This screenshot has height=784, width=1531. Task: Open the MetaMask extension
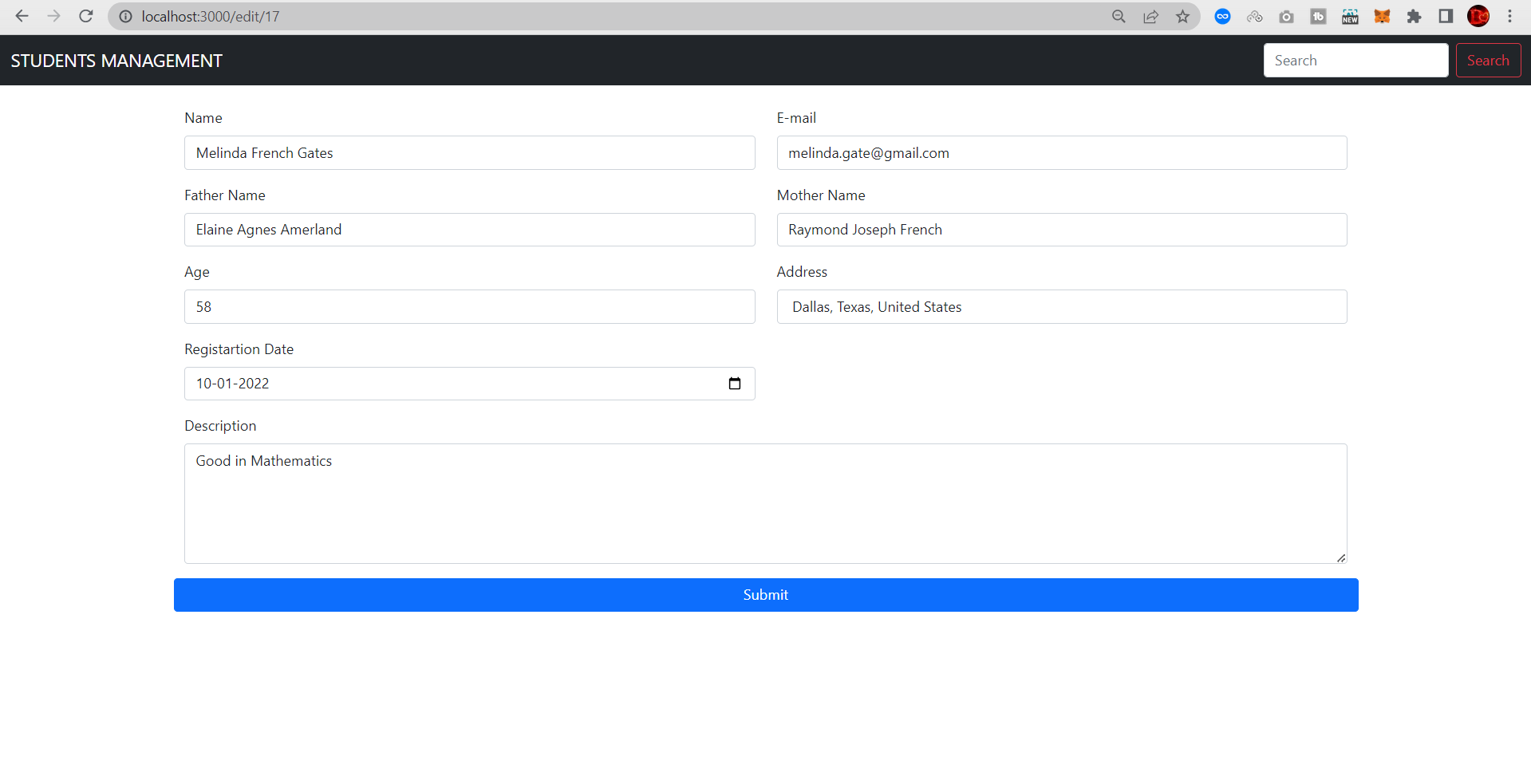point(1383,16)
